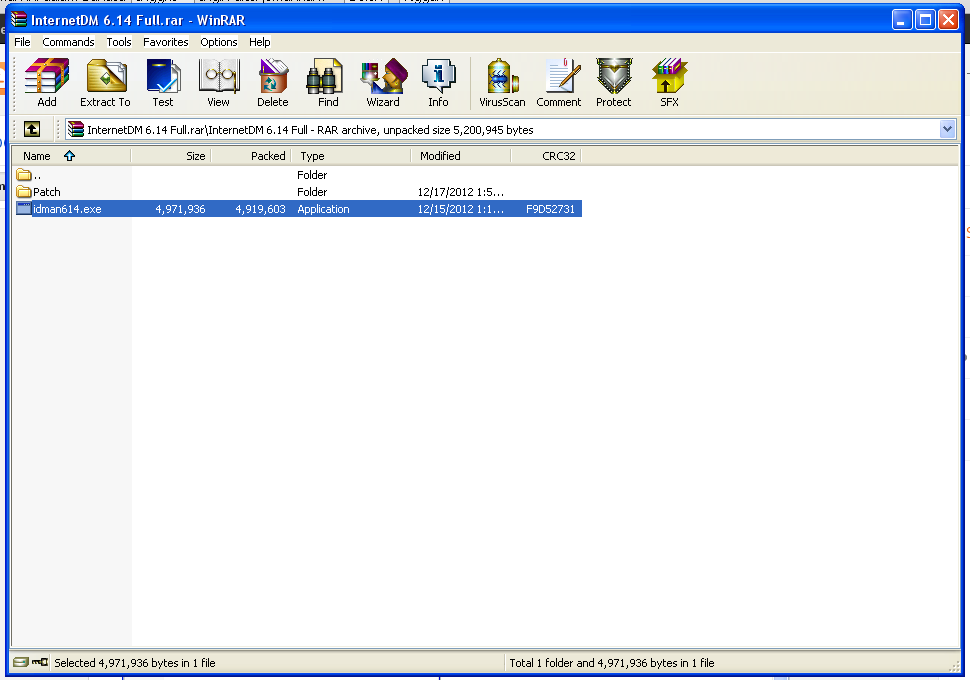Click the idman614.exe file icon

[x=24, y=209]
